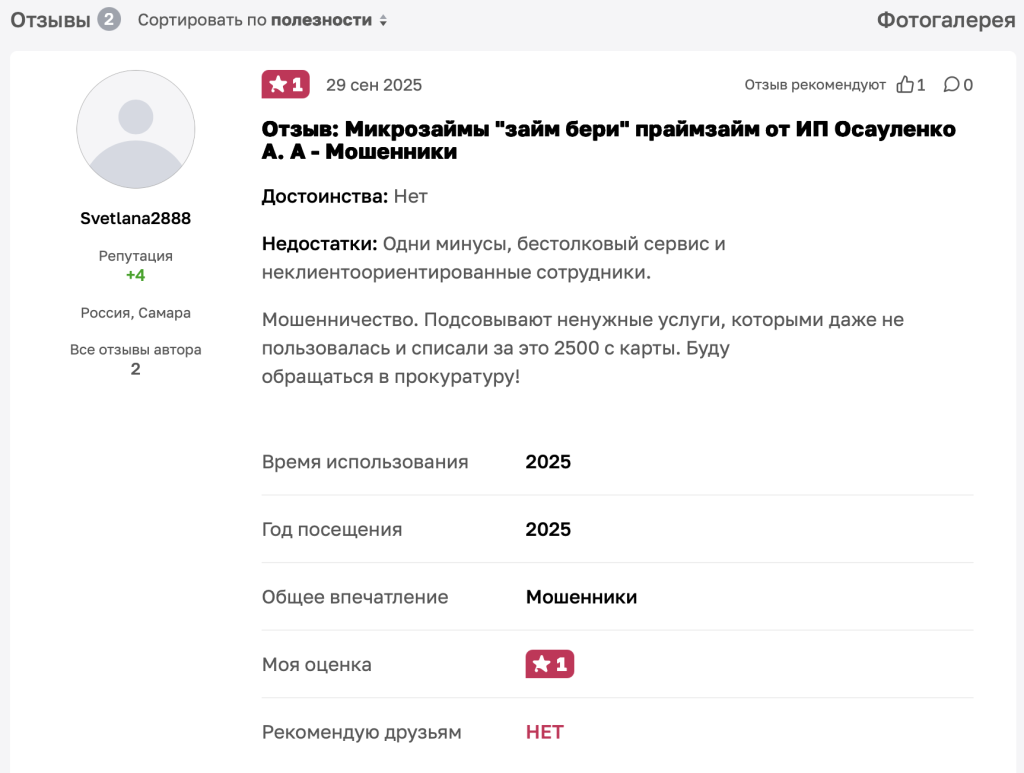
Task: Open the review title about Микрозаймы займ бери
Action: pos(608,141)
